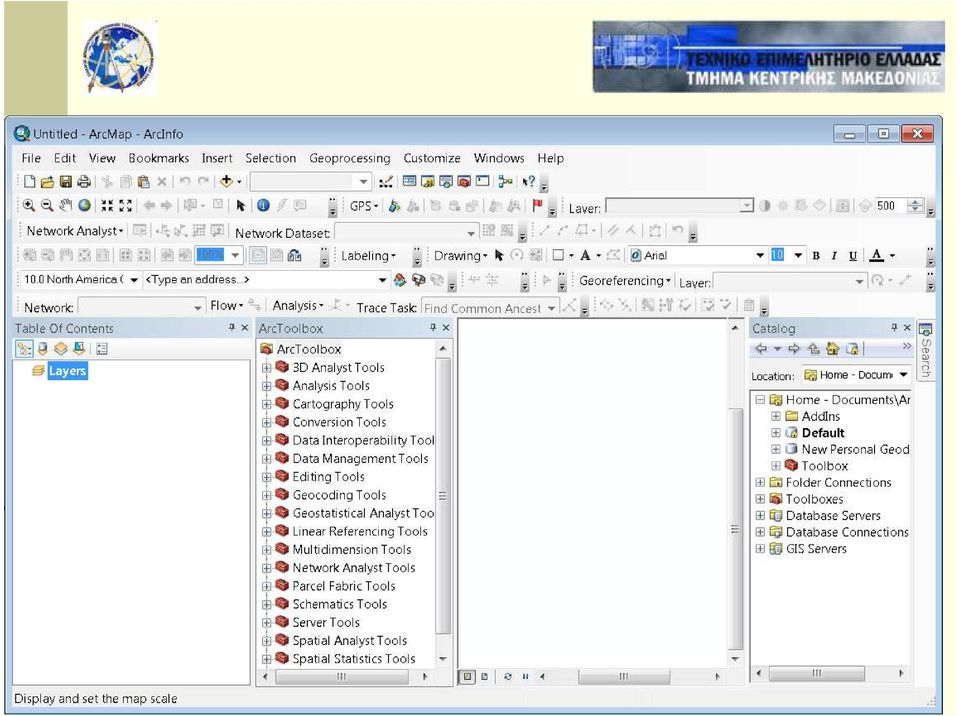The height and width of the screenshot is (716, 960).
Task: Select the Zoom In tool
Action: pyautogui.click(x=29, y=205)
